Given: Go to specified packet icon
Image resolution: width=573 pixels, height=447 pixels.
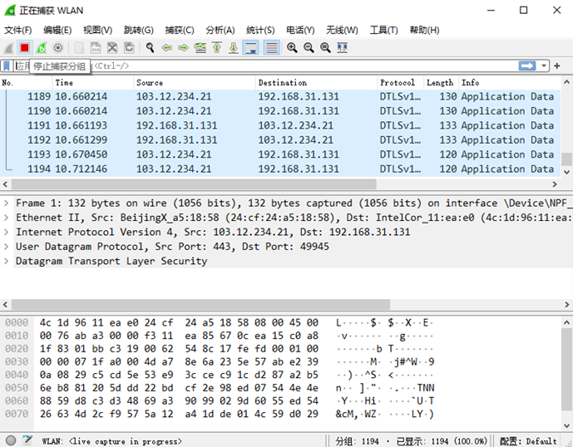Looking at the screenshot, I should (200, 48).
